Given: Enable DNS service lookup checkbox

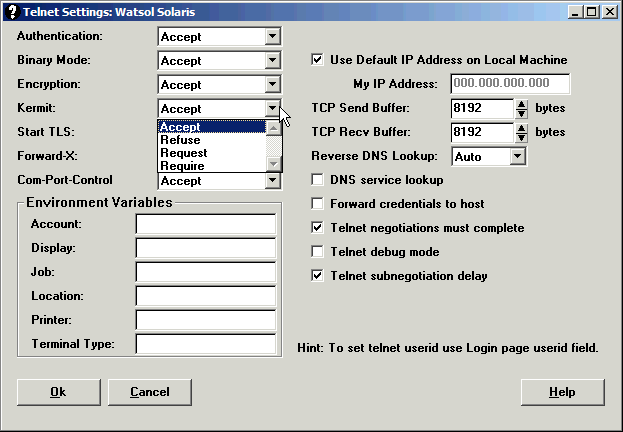Looking at the screenshot, I should pos(318,180).
